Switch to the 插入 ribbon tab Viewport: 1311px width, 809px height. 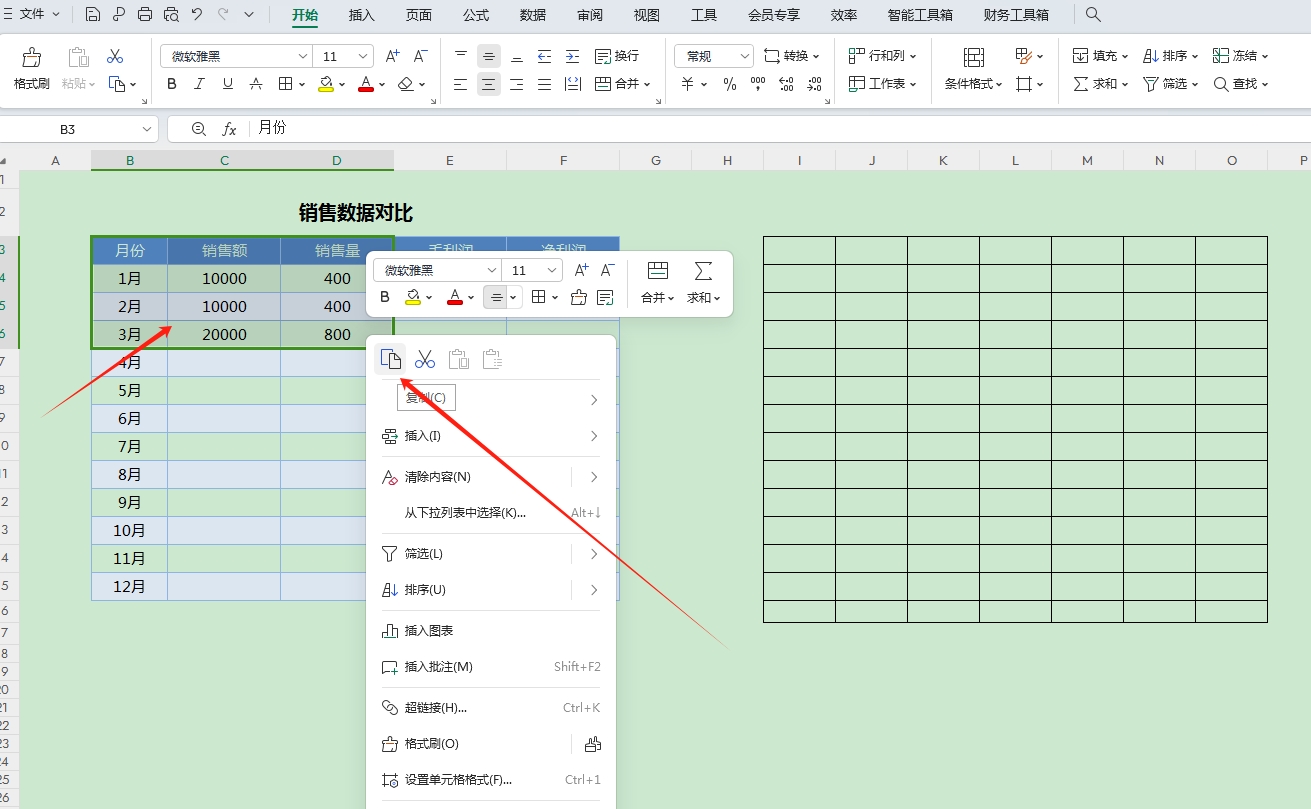click(x=362, y=15)
